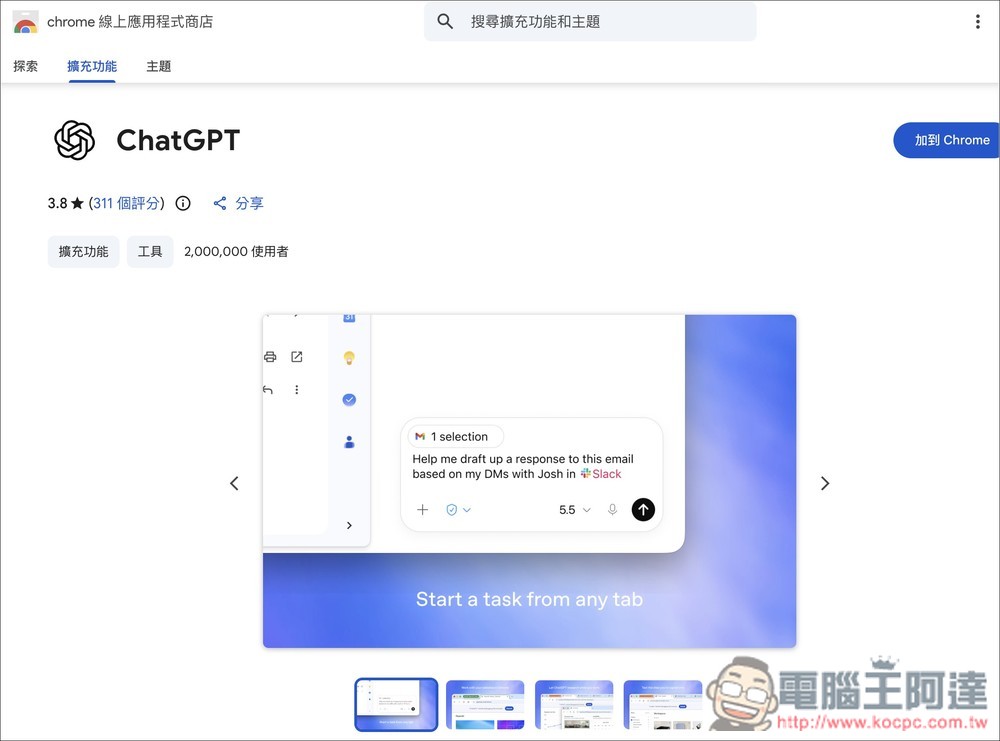Select the third screenshot thumbnail
Screen dimensions: 1000x741
tap(574, 704)
